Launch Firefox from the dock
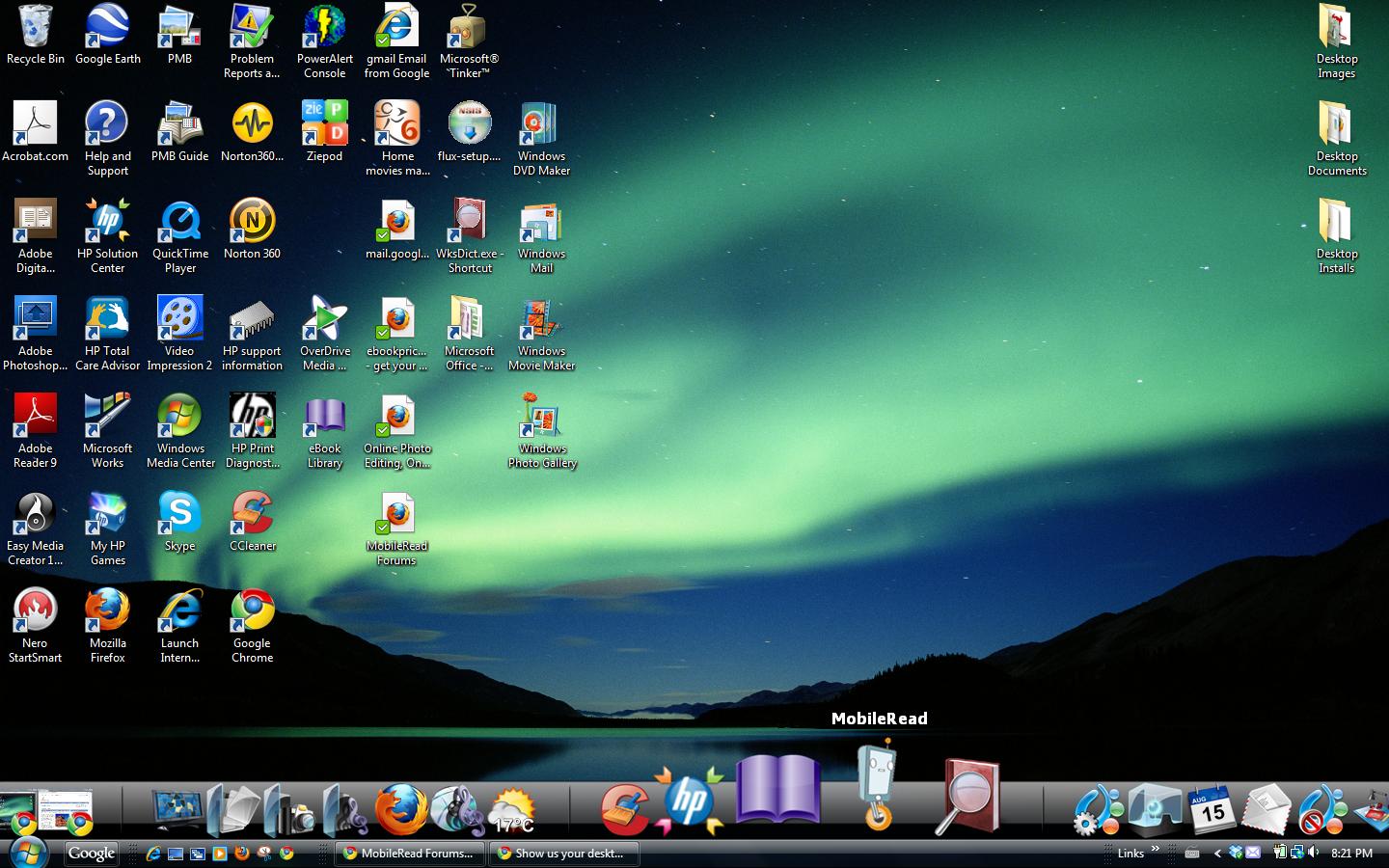Viewport: 1389px width, 868px height. click(x=400, y=808)
